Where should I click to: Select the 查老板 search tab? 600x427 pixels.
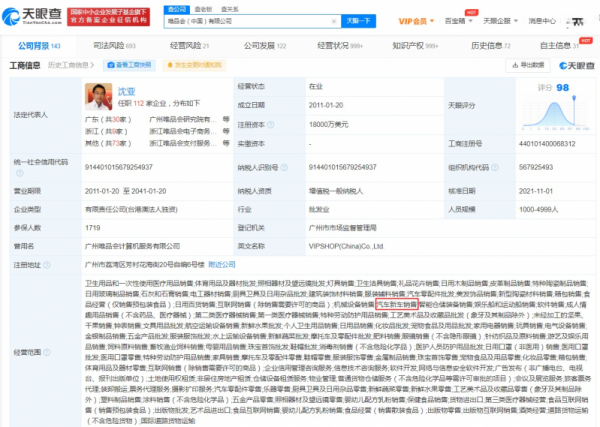(203, 9)
